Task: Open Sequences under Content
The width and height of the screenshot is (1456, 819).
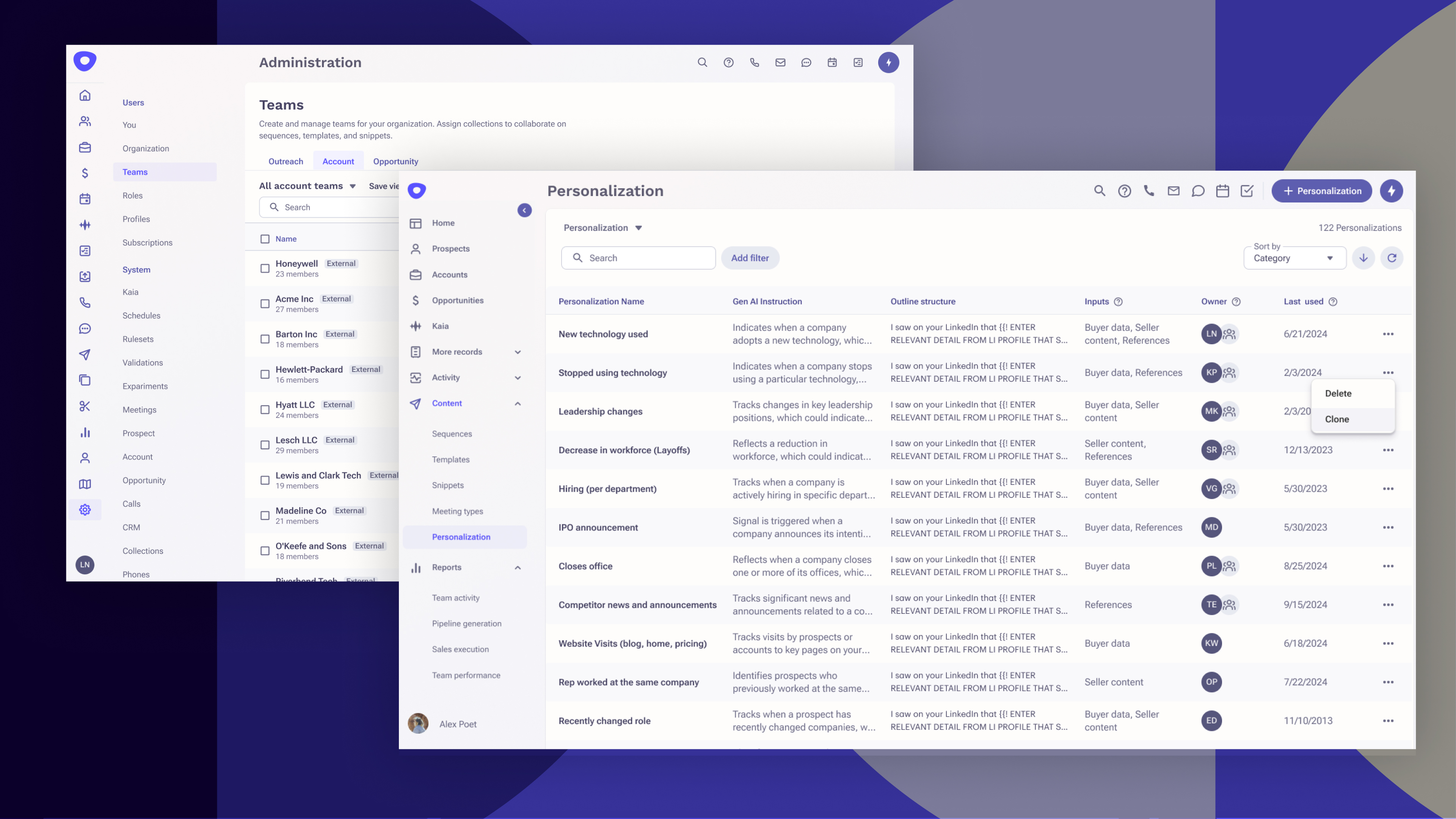Action: tap(452, 434)
